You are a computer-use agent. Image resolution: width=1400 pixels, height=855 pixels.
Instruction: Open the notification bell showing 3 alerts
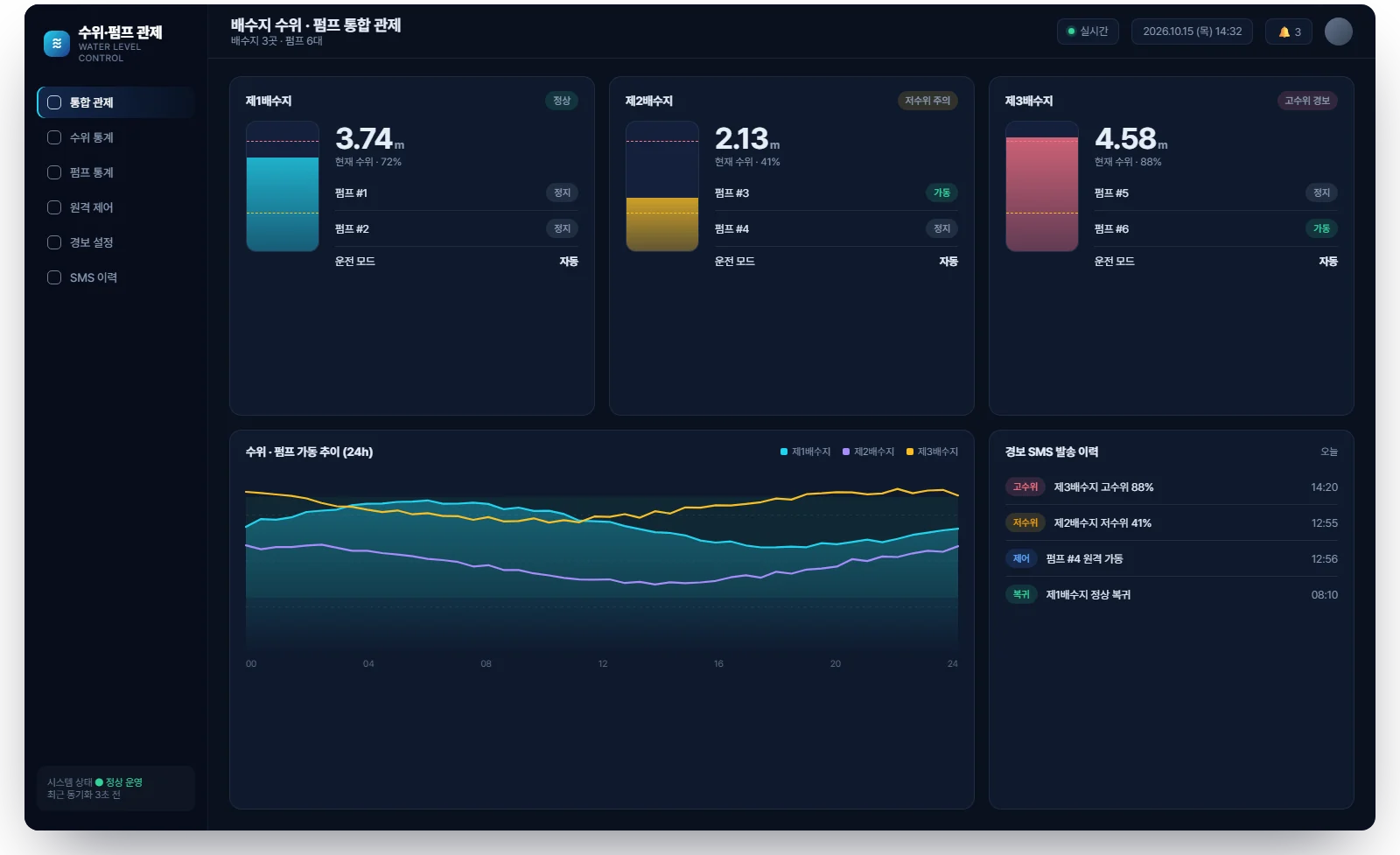point(1289,32)
